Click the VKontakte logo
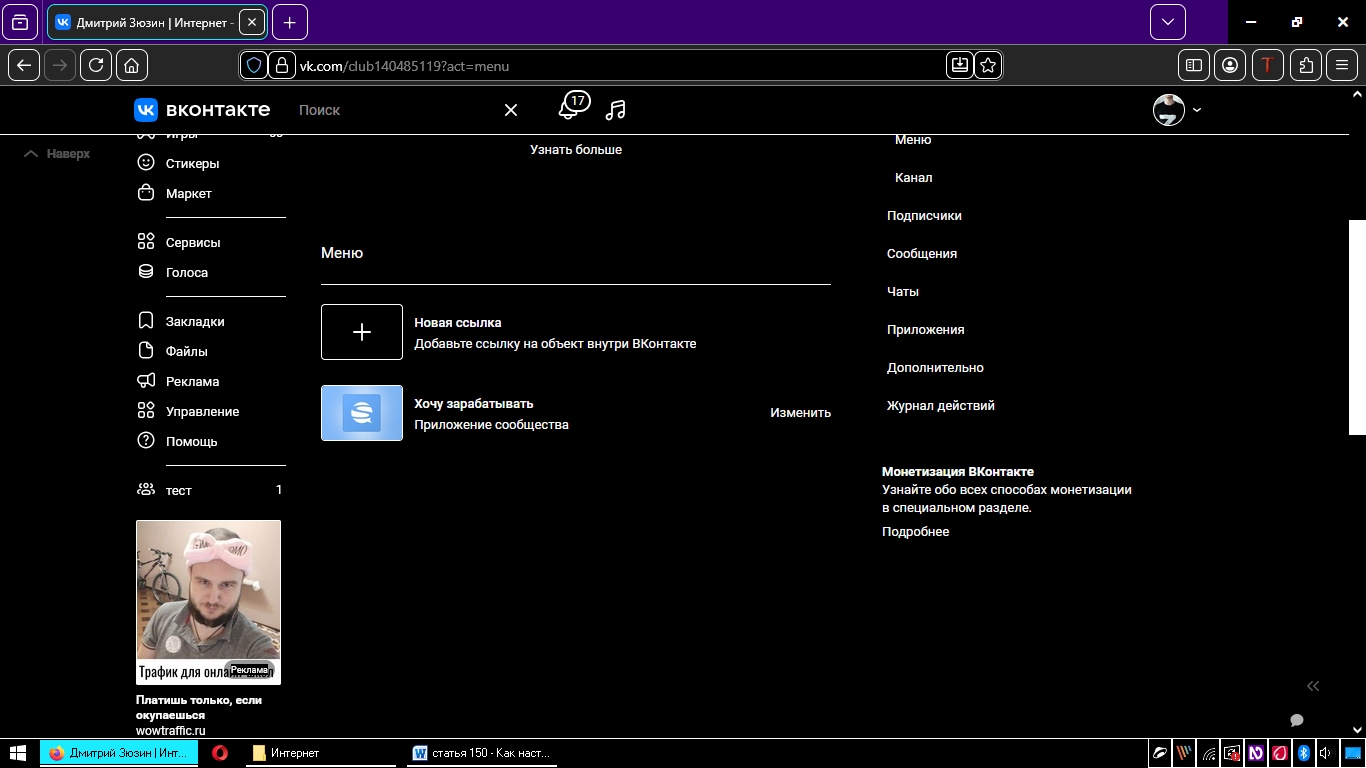1366x768 pixels. pyautogui.click(x=202, y=110)
